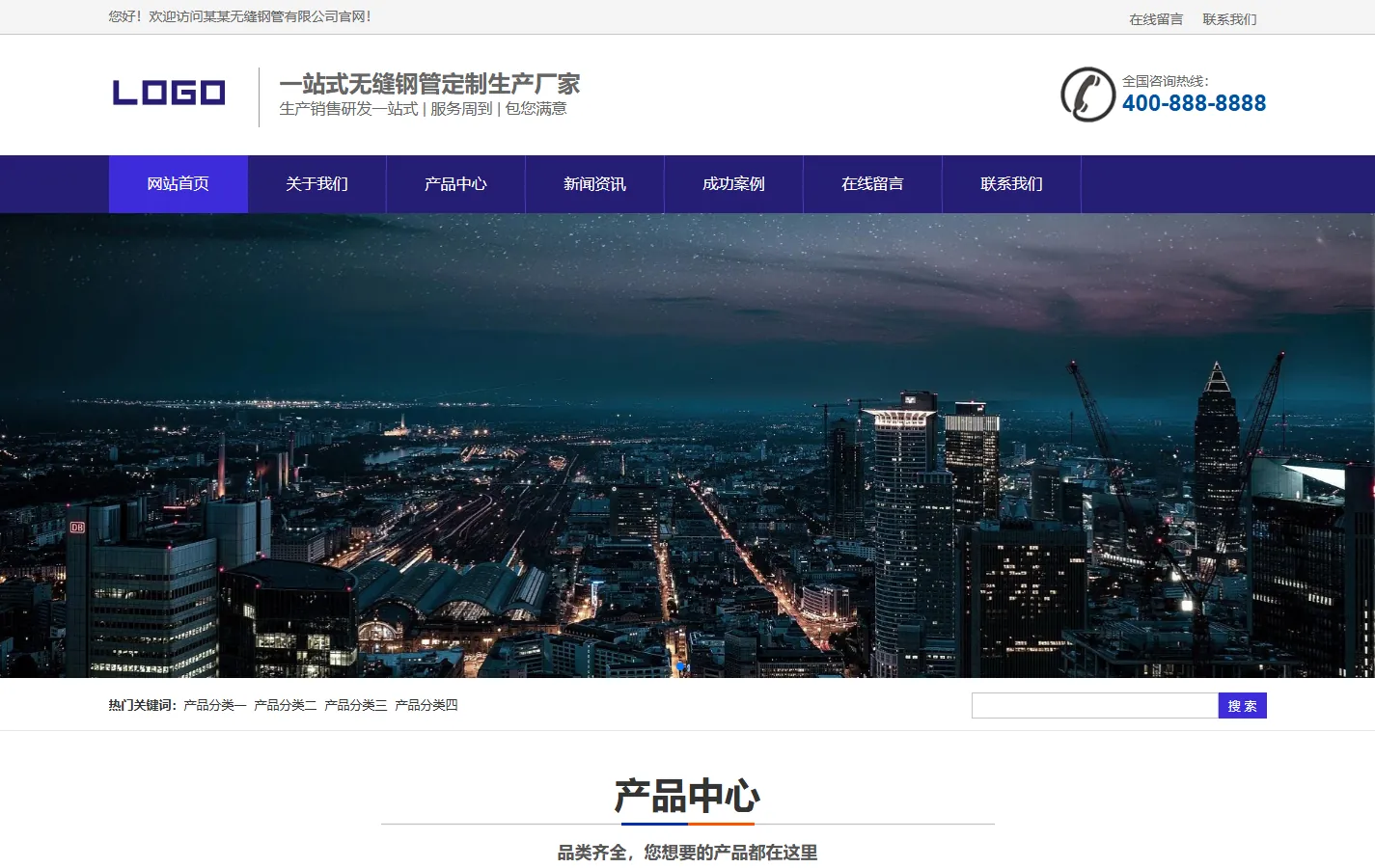Image resolution: width=1375 pixels, height=868 pixels.
Task: Select 网站首页 in navigation bar
Action: tap(179, 184)
